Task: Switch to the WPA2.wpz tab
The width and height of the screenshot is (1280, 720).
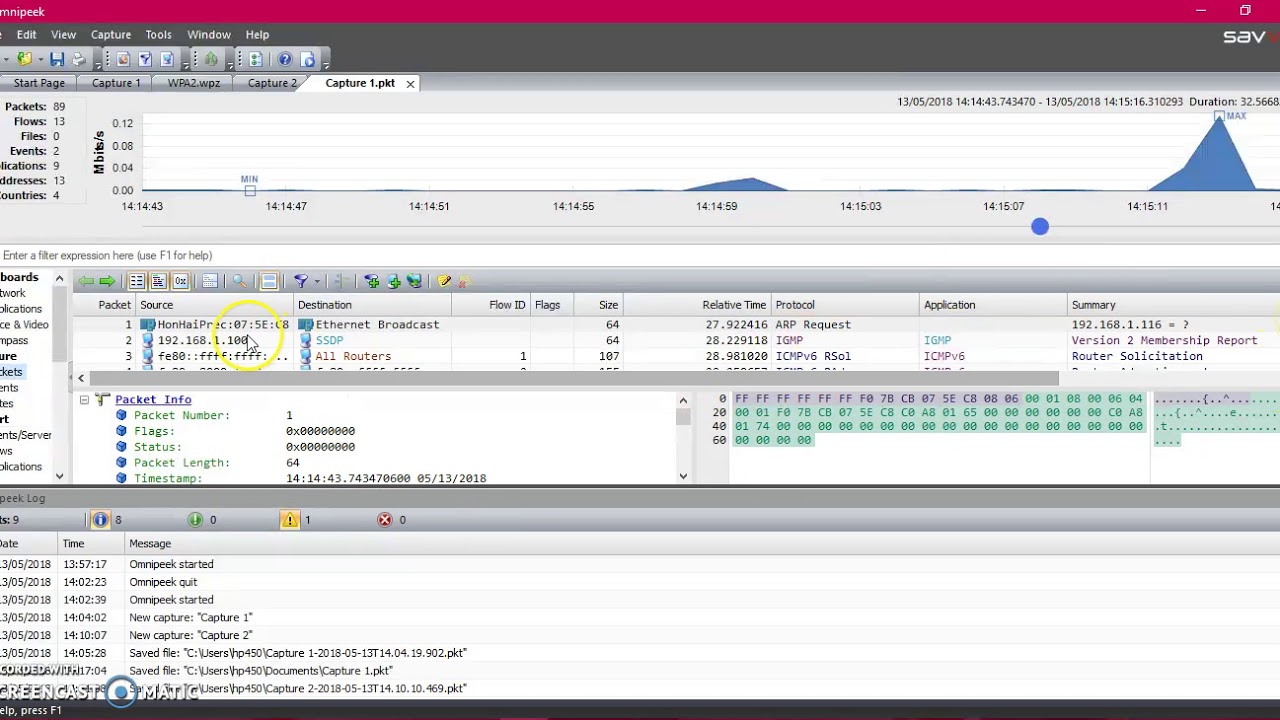Action: pos(194,83)
